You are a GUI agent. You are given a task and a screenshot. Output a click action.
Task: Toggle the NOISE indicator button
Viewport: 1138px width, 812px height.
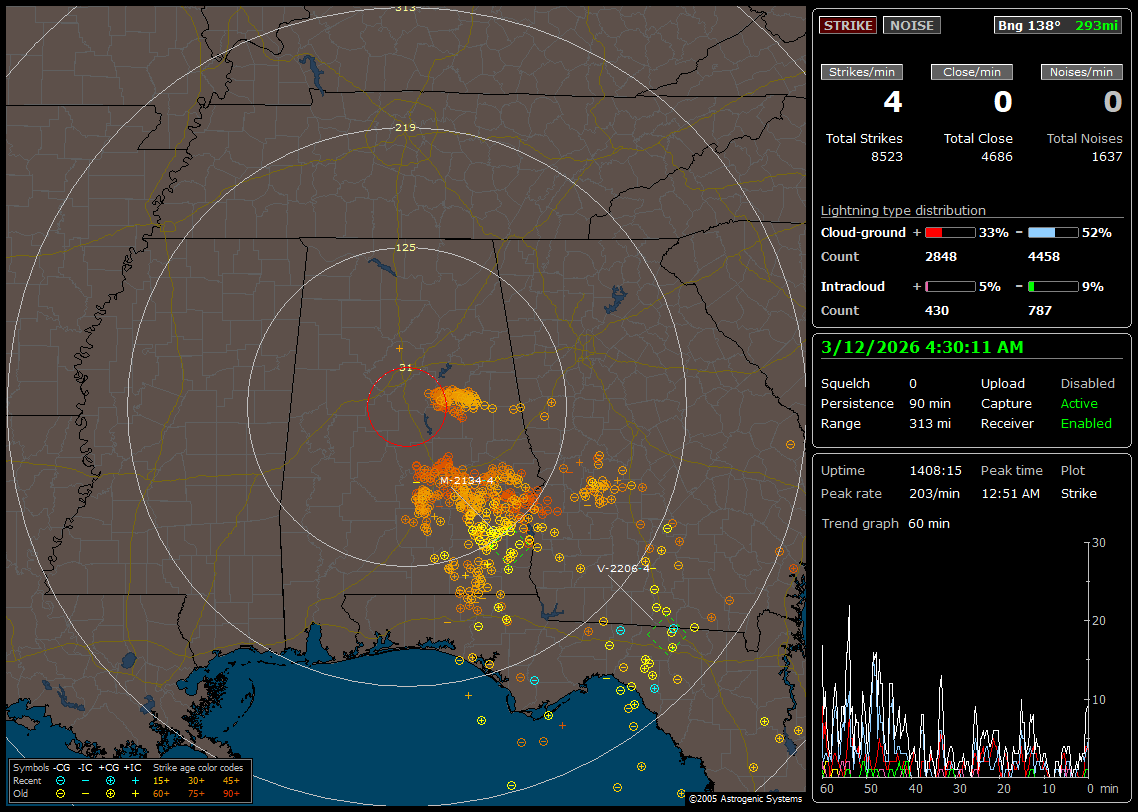pos(911,25)
